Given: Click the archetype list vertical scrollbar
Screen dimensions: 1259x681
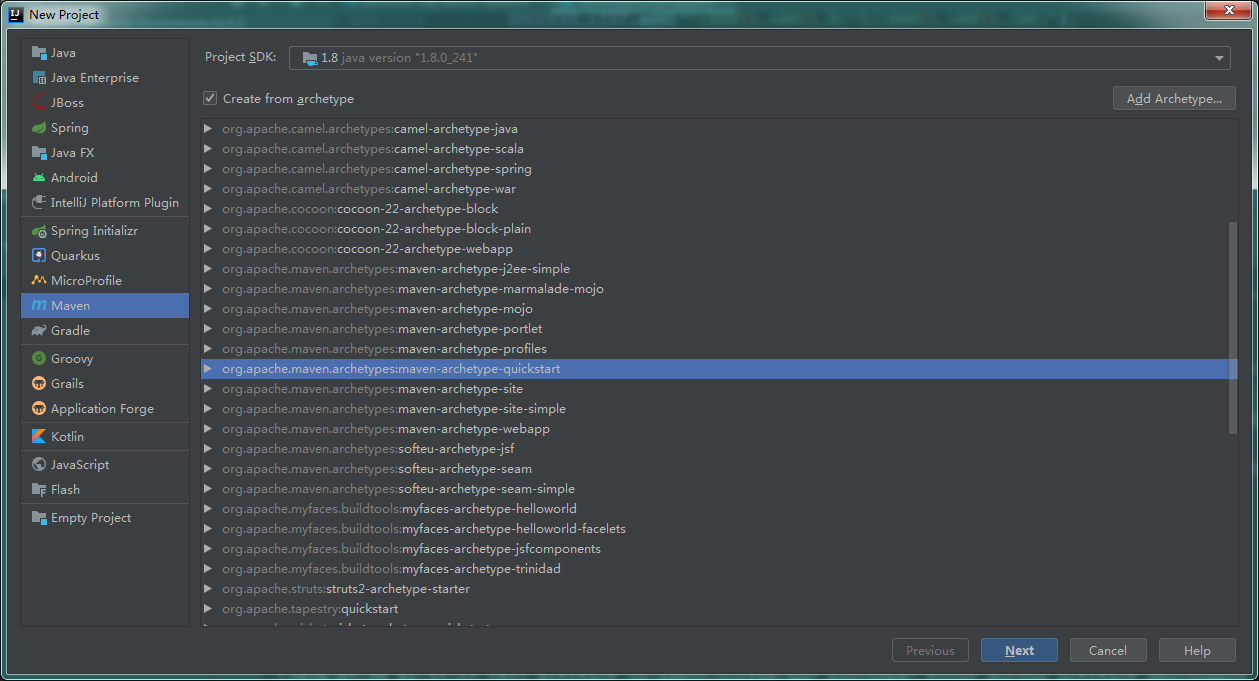Looking at the screenshot, I should 1233,328.
